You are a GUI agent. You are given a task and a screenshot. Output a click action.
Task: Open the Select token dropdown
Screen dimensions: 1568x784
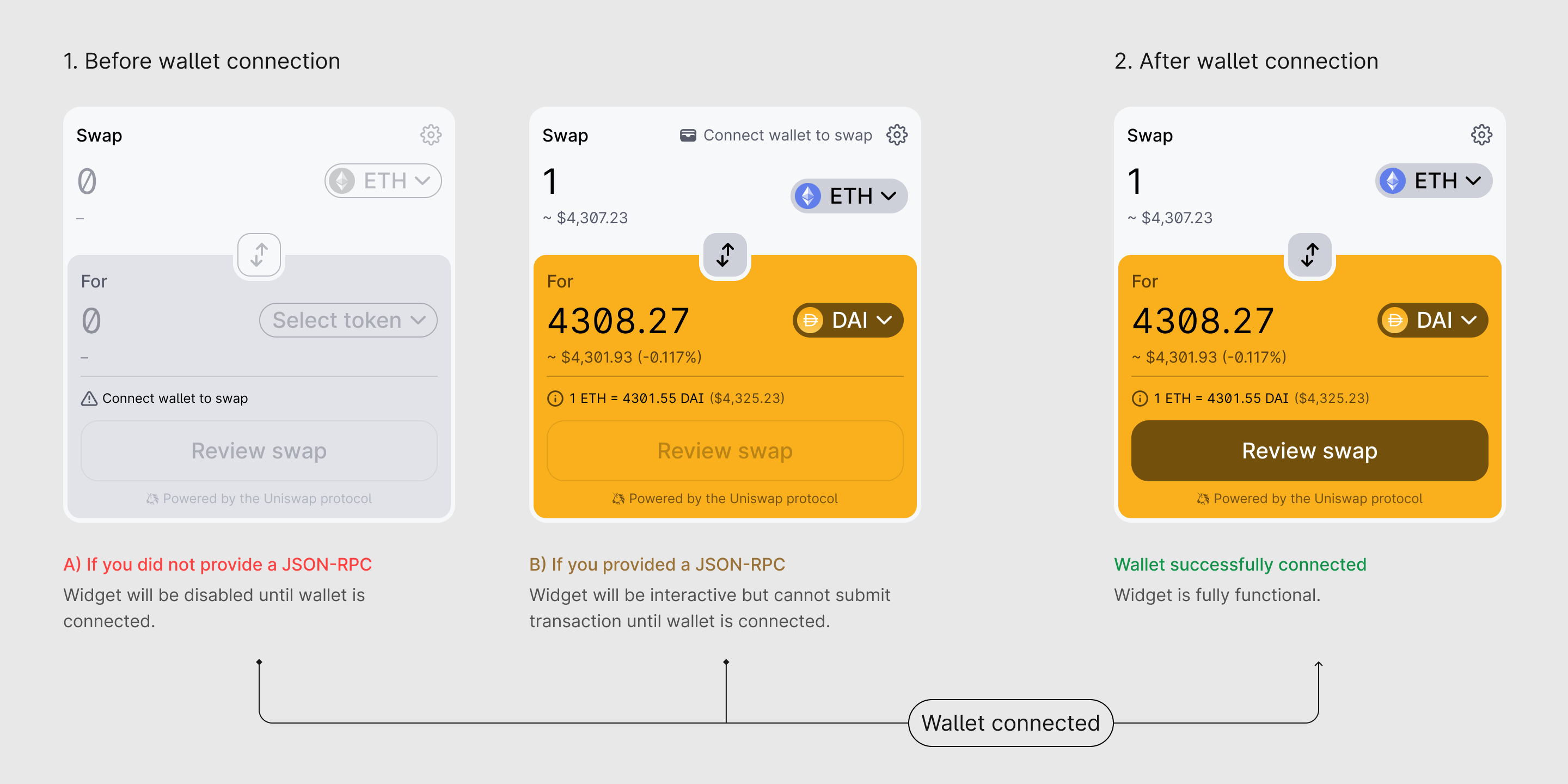(x=347, y=320)
